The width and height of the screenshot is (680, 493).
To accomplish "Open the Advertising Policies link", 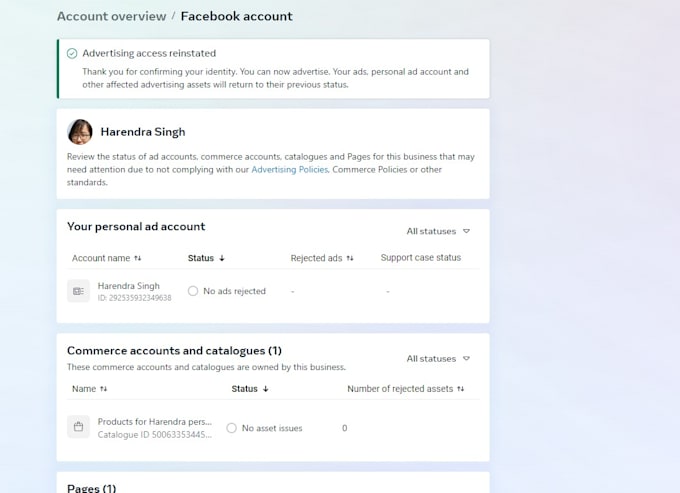I will click(290, 170).
